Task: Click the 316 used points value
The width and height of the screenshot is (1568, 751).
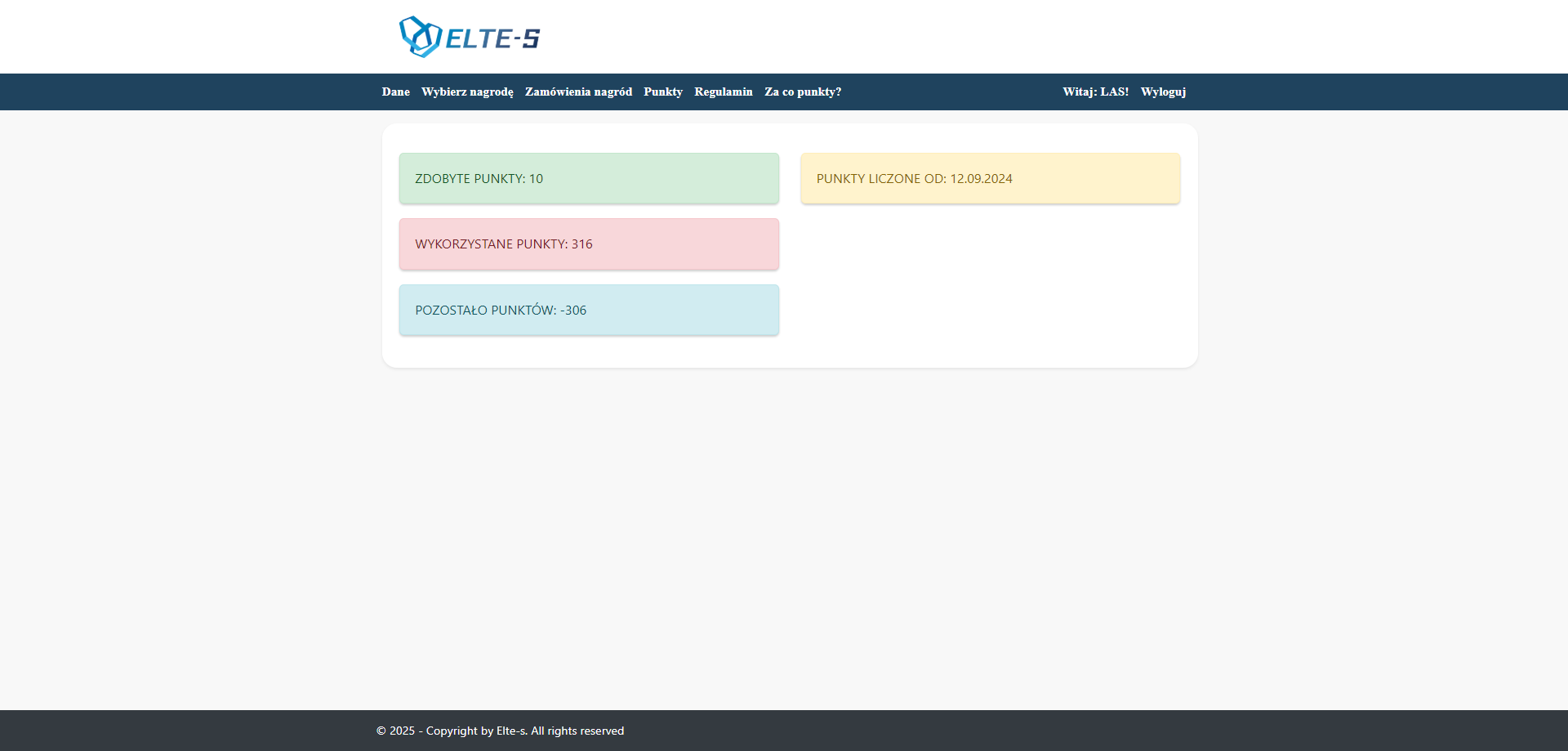Action: pyautogui.click(x=581, y=244)
